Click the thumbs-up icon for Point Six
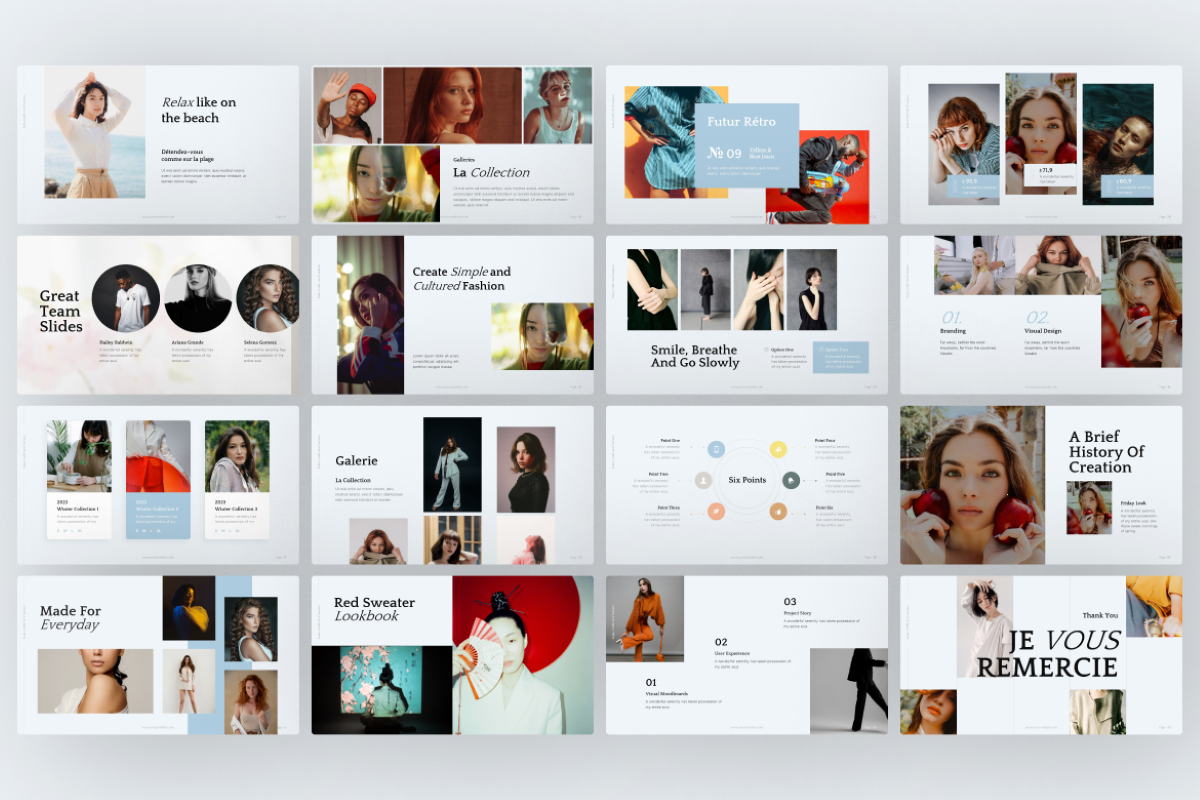 [778, 512]
